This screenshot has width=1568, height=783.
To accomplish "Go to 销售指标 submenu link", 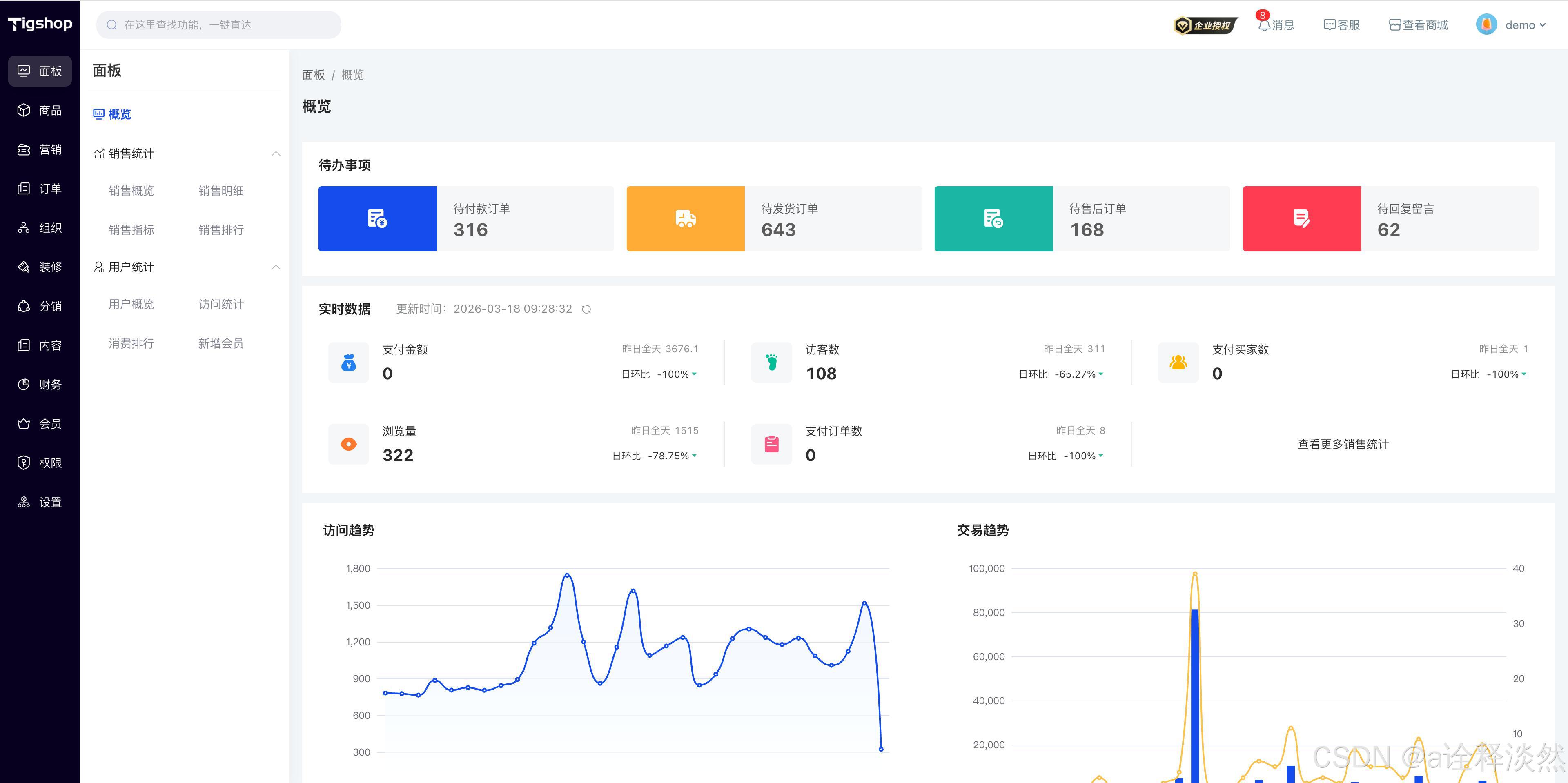I will 131,230.
